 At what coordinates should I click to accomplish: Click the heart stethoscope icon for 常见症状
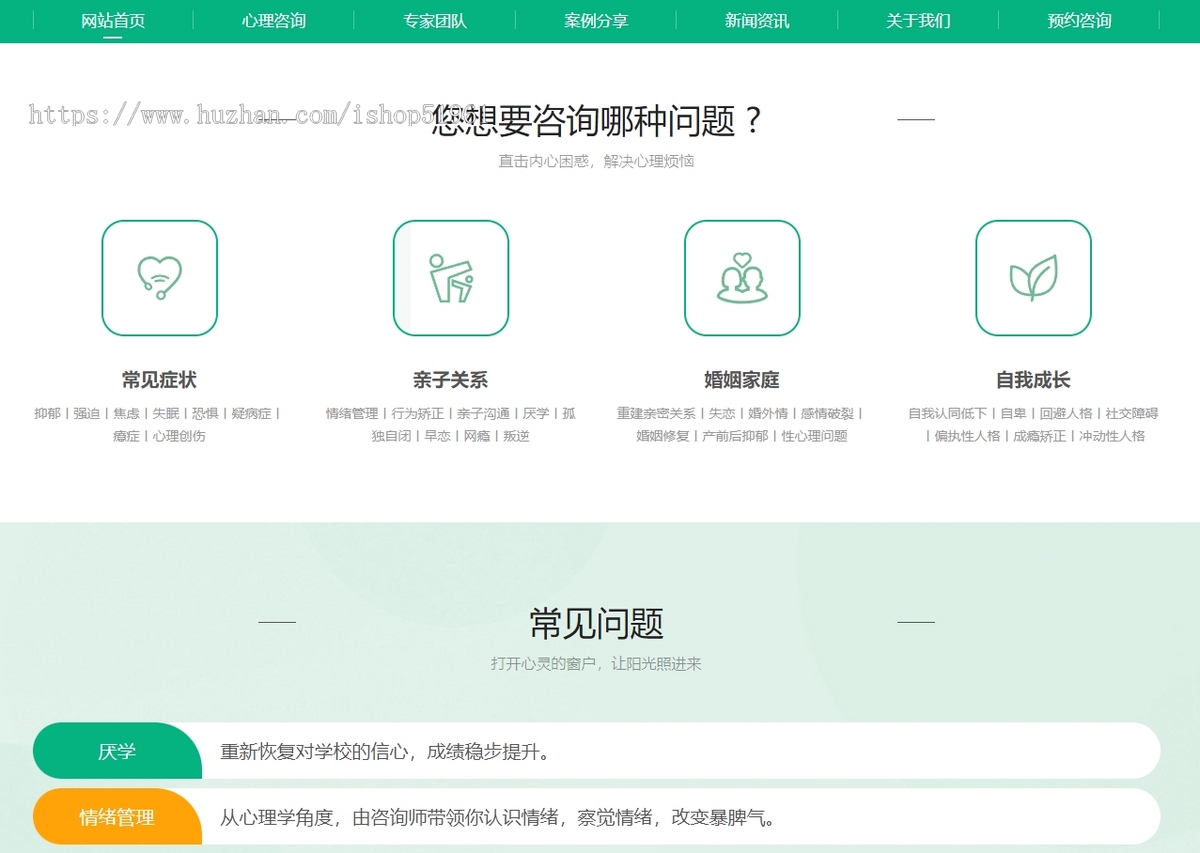[x=159, y=278]
